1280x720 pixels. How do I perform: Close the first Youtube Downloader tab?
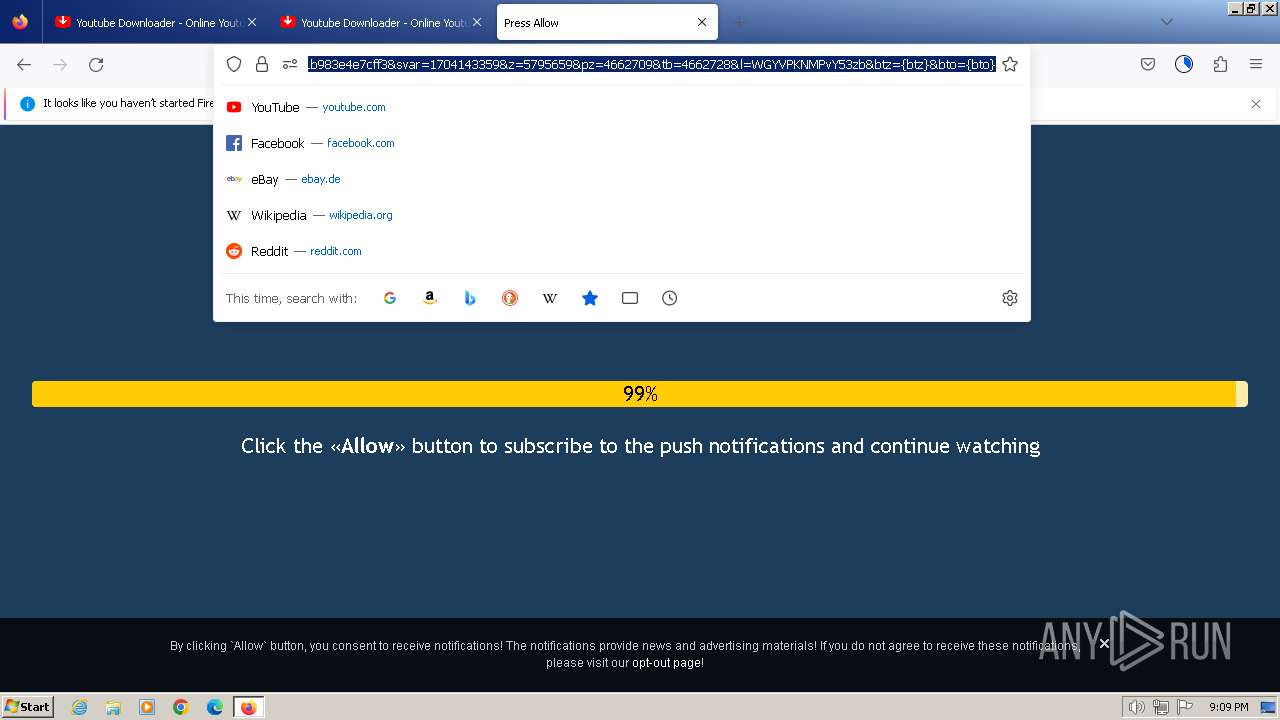point(251,22)
